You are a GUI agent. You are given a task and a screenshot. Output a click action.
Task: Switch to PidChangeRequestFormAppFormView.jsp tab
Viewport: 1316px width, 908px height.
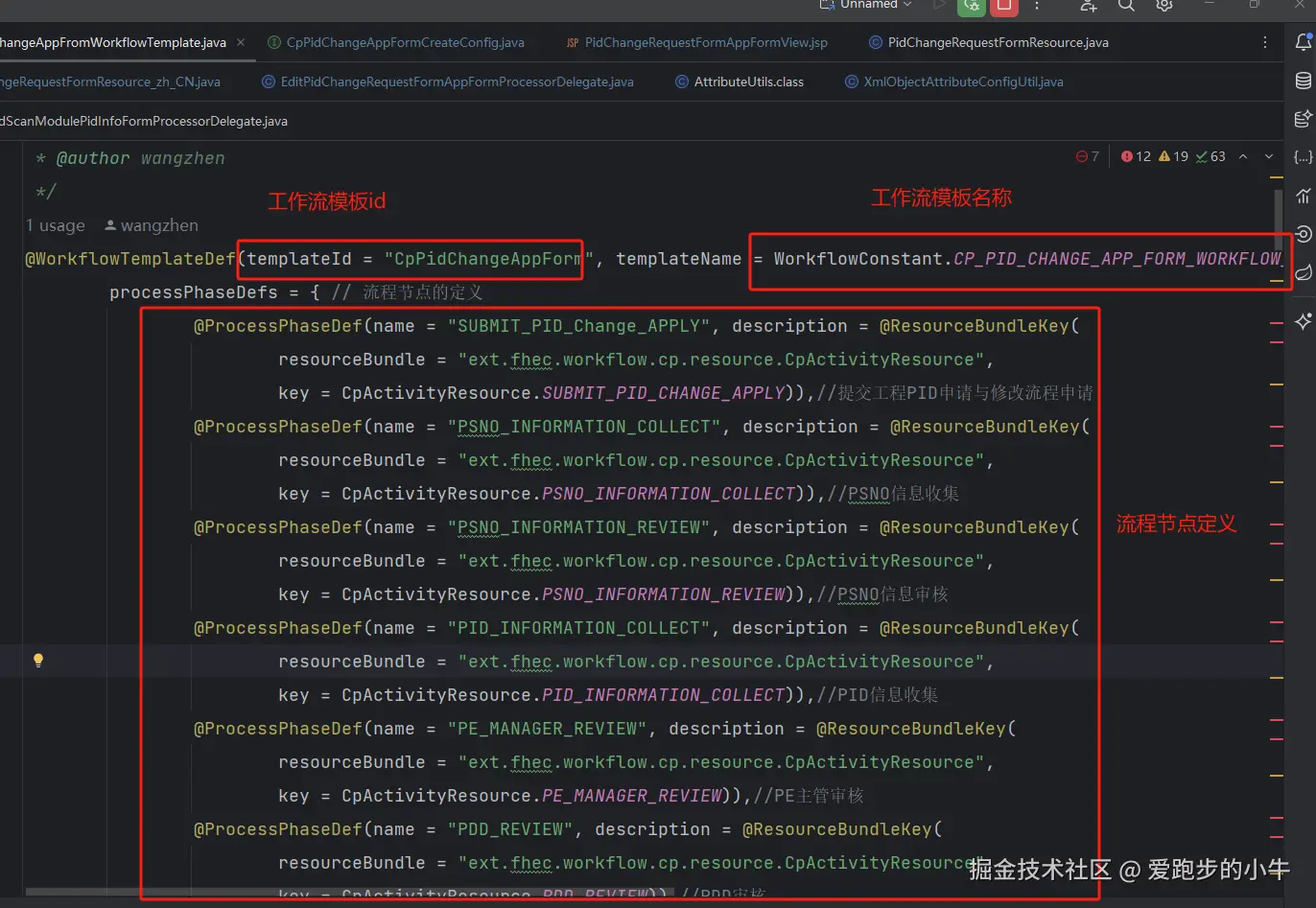(697, 42)
